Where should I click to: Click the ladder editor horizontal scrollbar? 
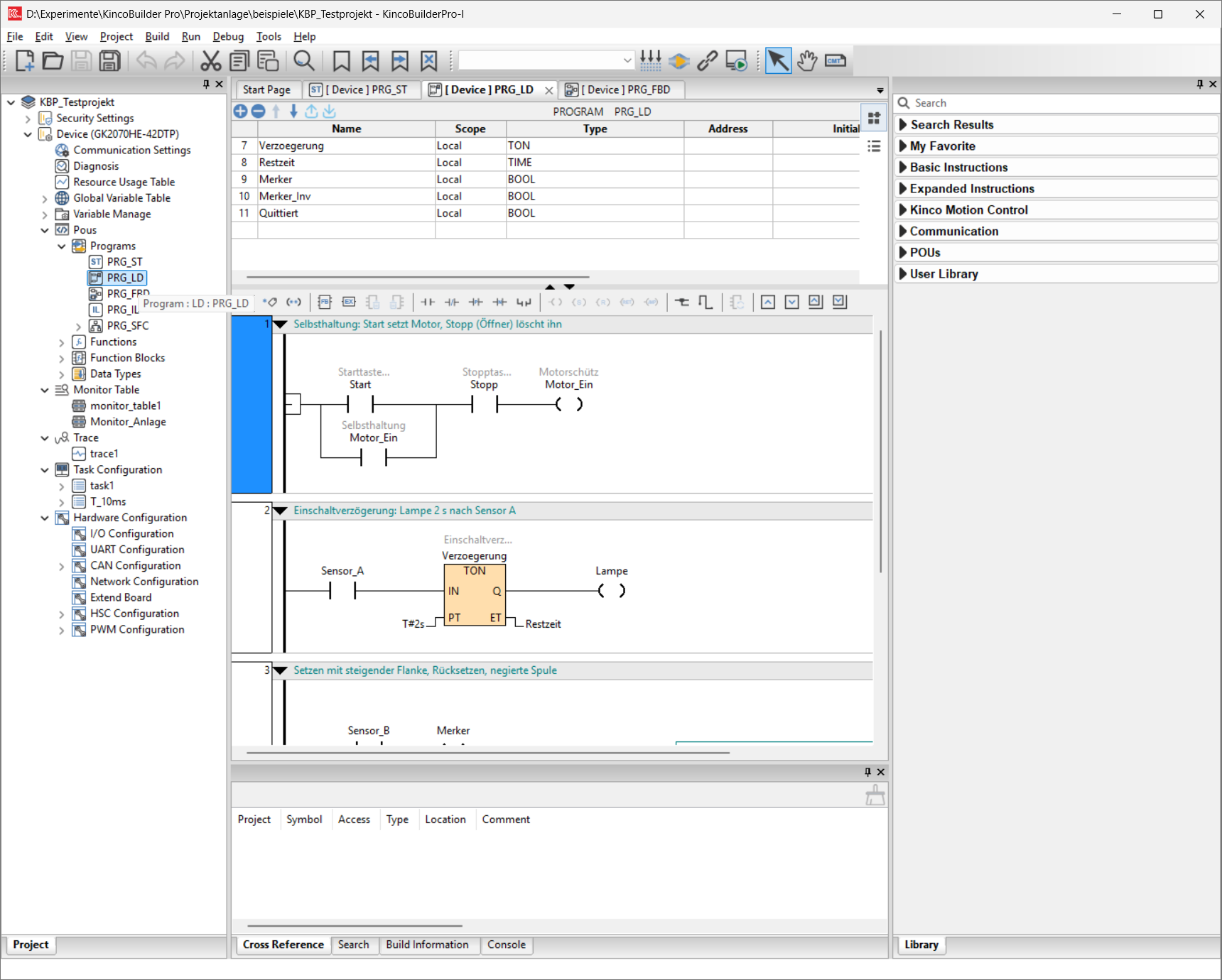[488, 753]
